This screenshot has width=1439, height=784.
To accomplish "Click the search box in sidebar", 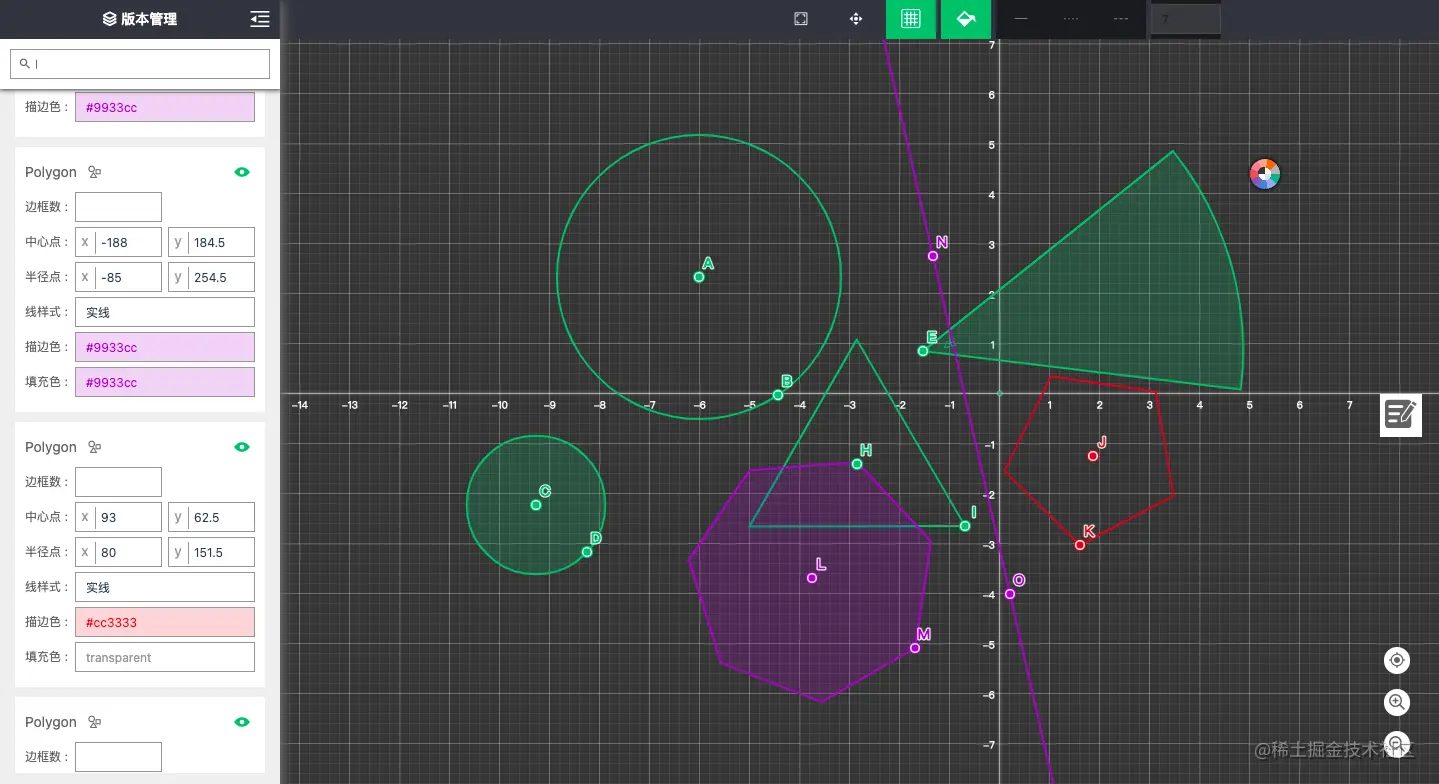I will (140, 64).
